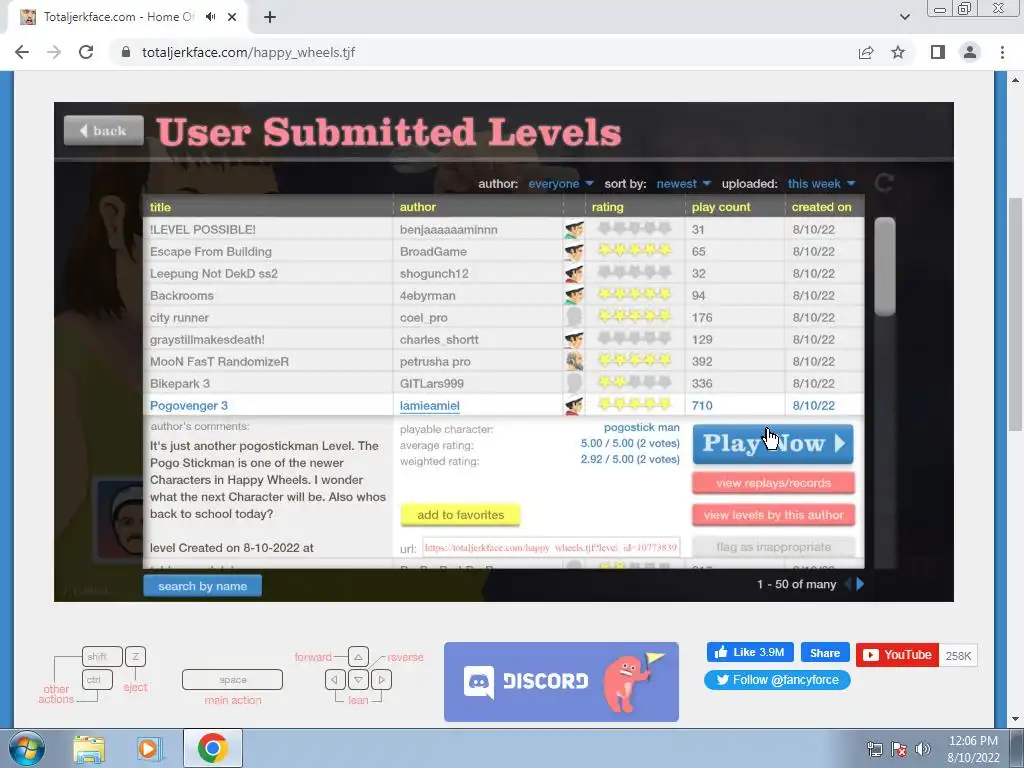Sort by the rating column header
The image size is (1024, 768).
[x=607, y=207]
